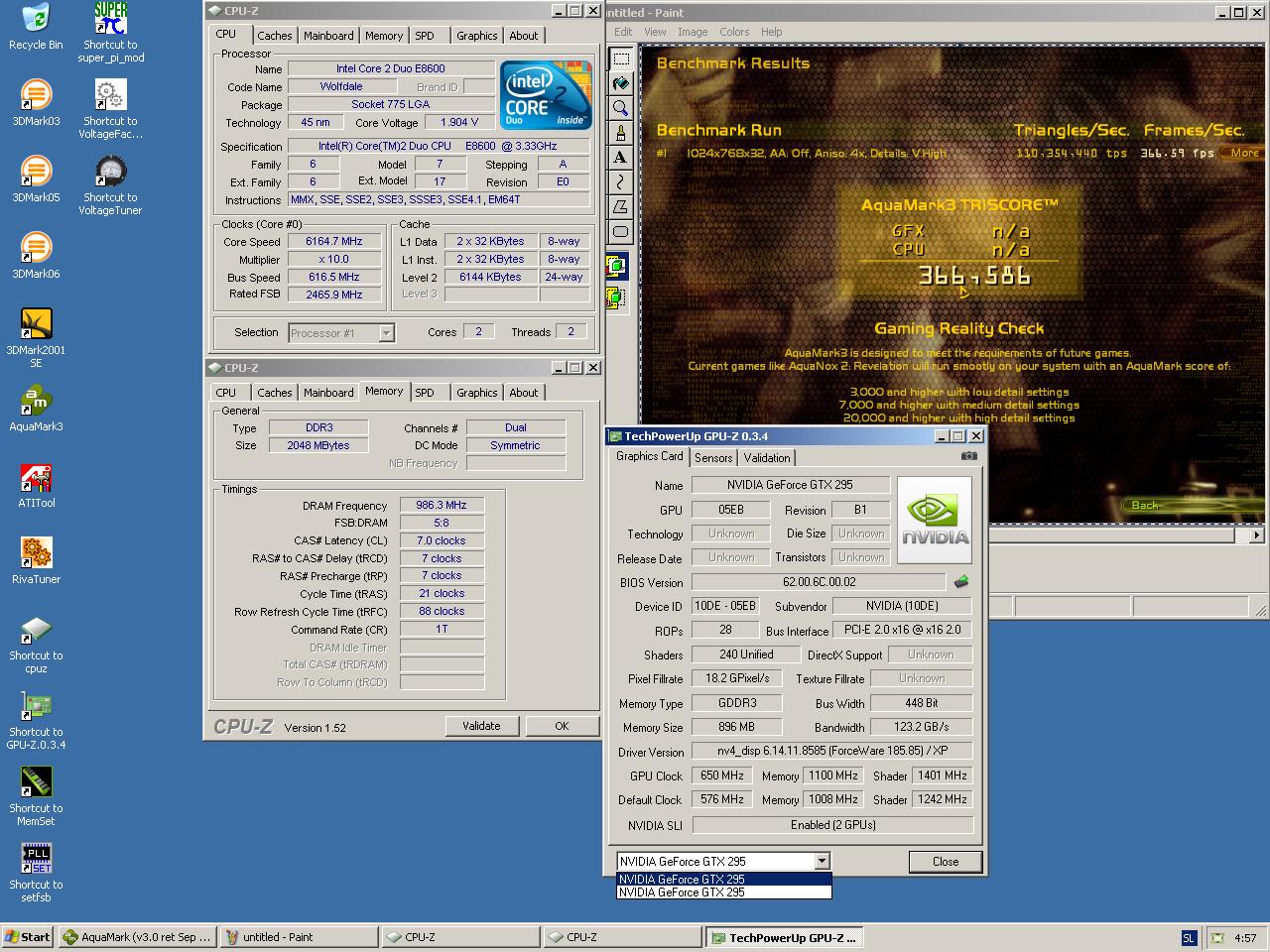The height and width of the screenshot is (952, 1270).
Task: Click the NVIDIA tray icon near clock
Action: pyautogui.click(x=1217, y=937)
